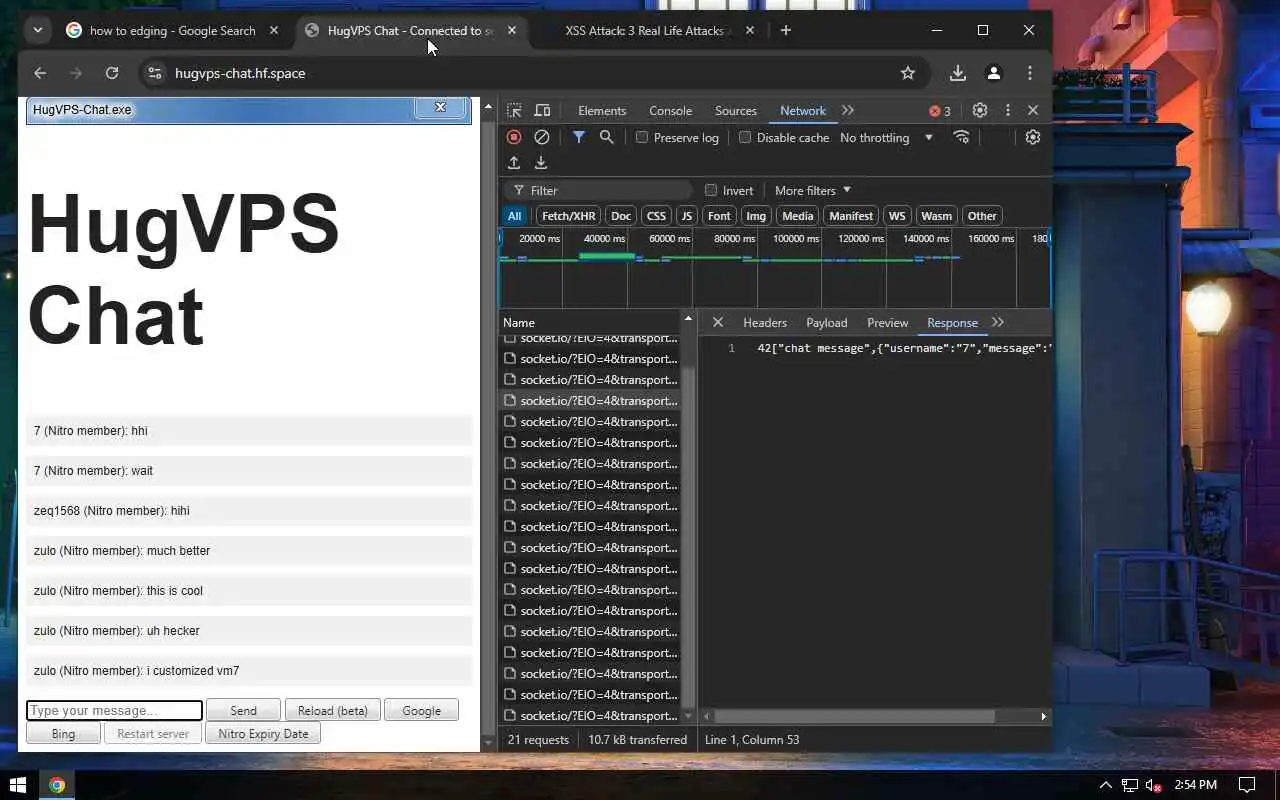This screenshot has height=800, width=1280.
Task: Click the Type your message input
Action: coord(114,710)
